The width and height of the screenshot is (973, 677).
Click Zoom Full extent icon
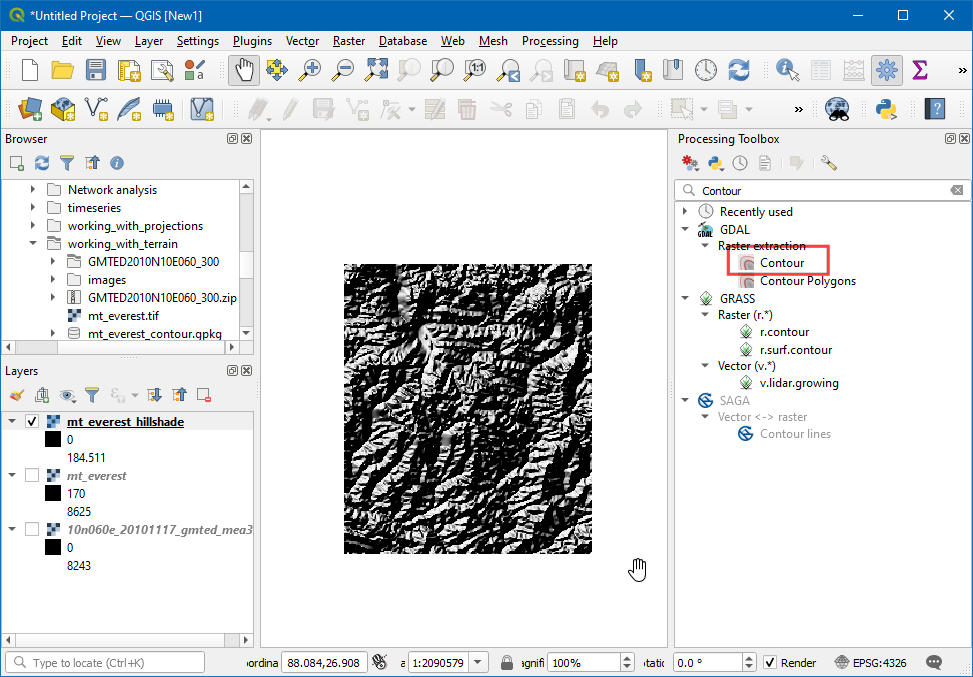[x=376, y=70]
